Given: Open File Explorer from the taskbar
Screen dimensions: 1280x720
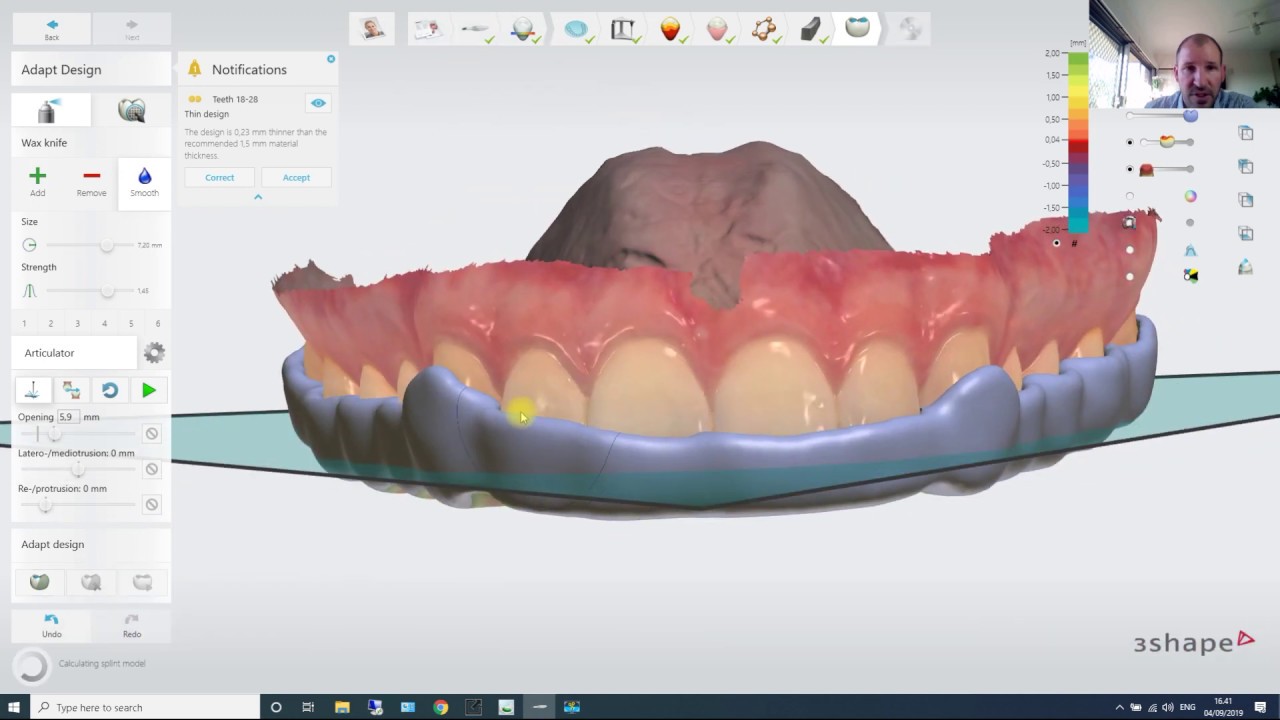Looking at the screenshot, I should 341,707.
